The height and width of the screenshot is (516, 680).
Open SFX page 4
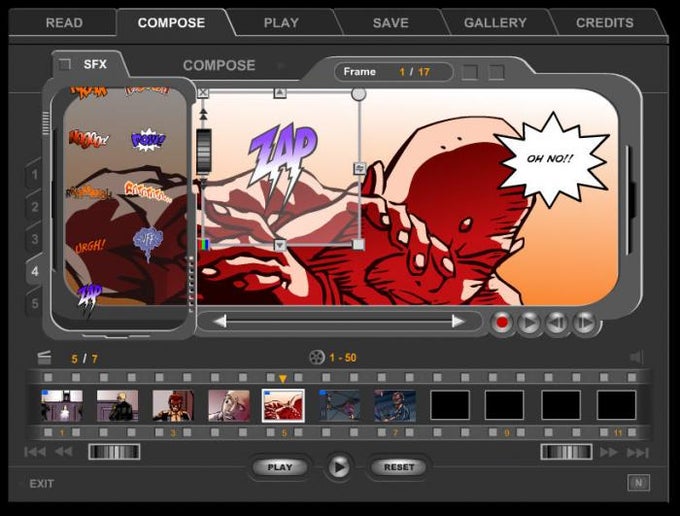click(34, 271)
